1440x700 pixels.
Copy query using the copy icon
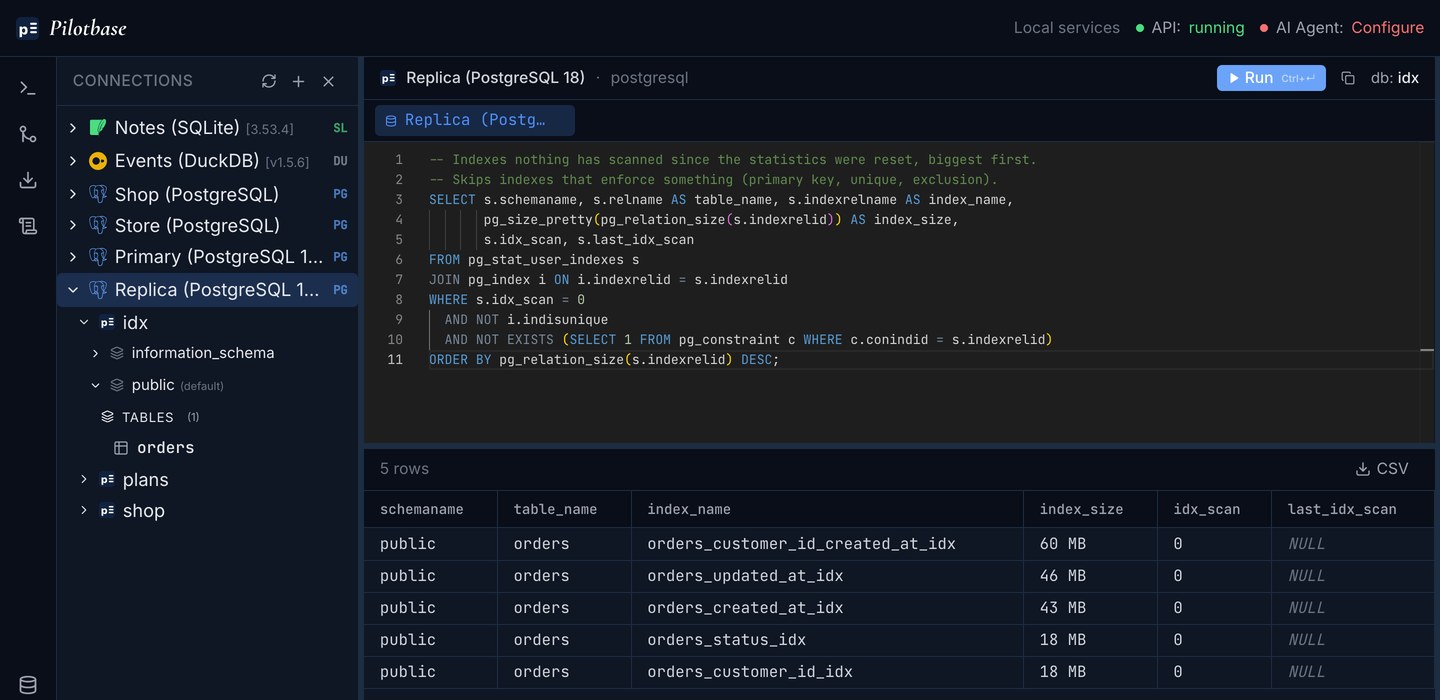[1348, 78]
